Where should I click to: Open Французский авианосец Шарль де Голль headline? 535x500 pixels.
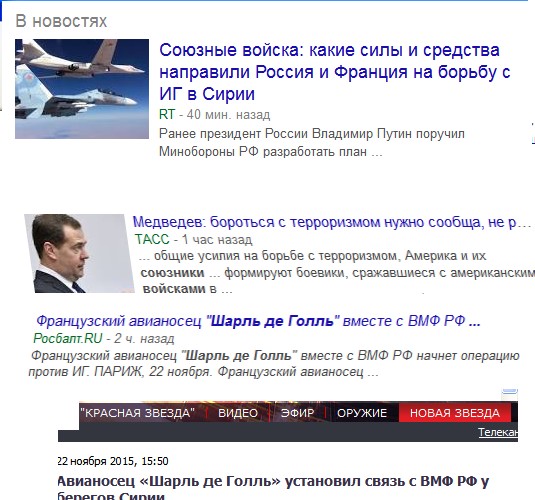(258, 321)
